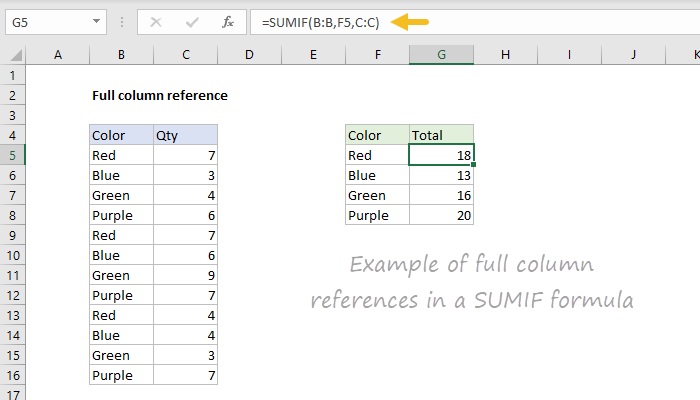Select column C header
Viewport: 700px width, 400px height.
[185, 54]
